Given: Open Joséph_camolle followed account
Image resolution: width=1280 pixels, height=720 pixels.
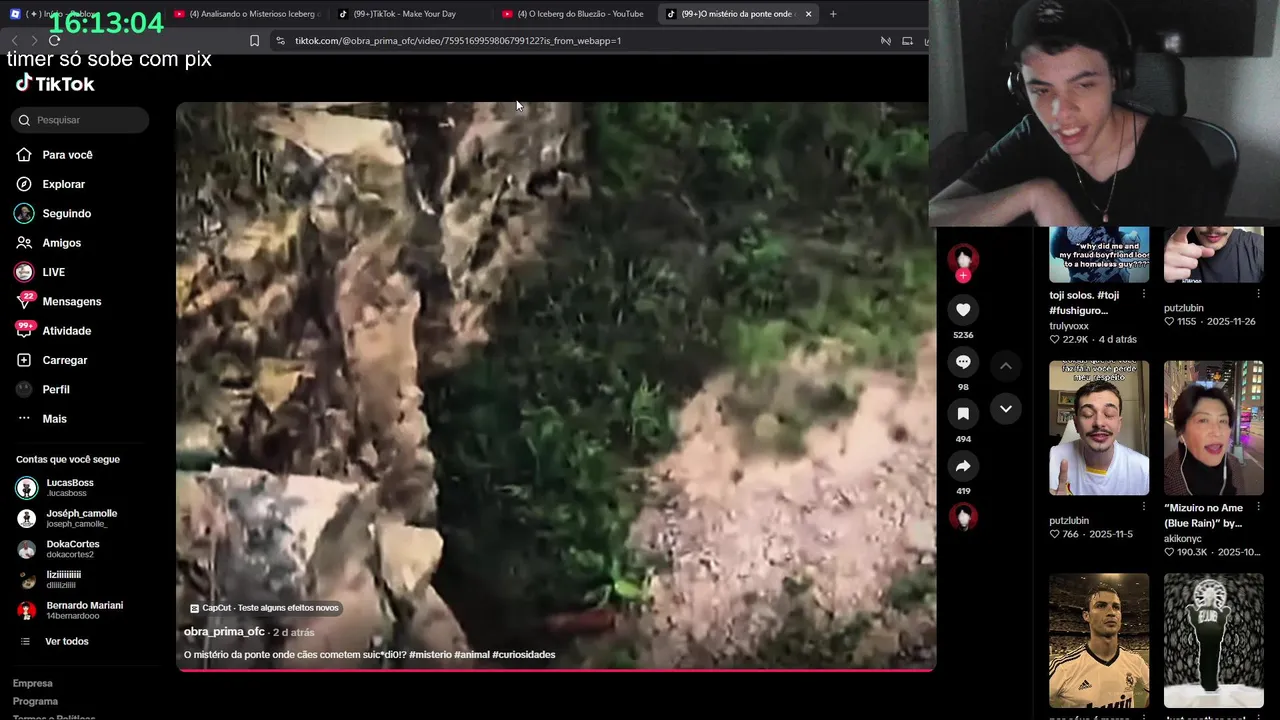Looking at the screenshot, I should 70,518.
